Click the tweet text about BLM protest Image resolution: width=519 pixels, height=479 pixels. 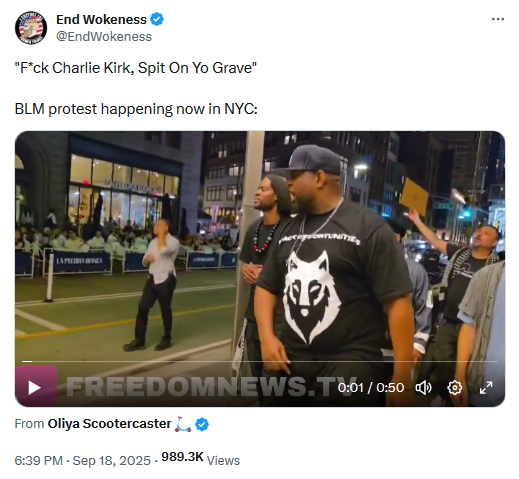(x=136, y=109)
